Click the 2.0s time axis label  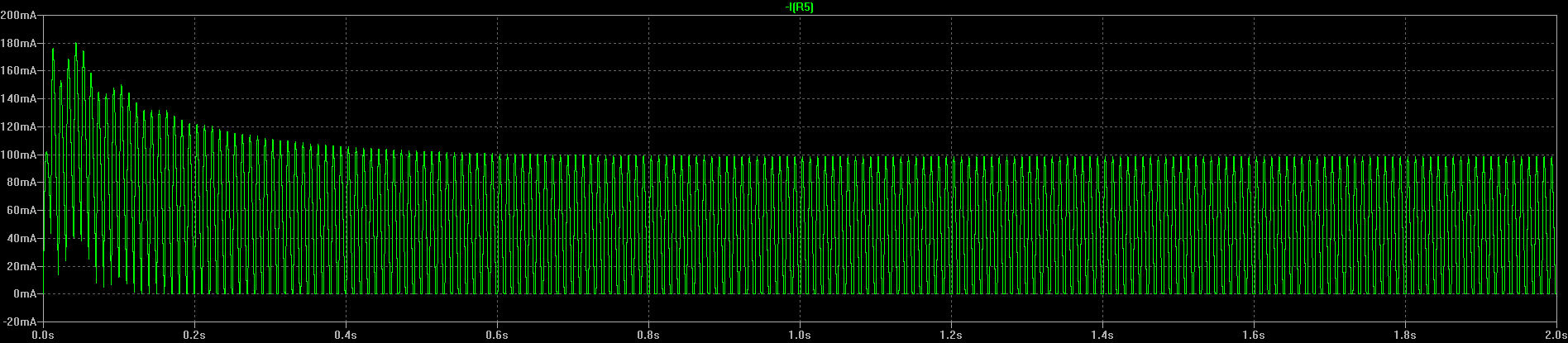pyautogui.click(x=1555, y=336)
